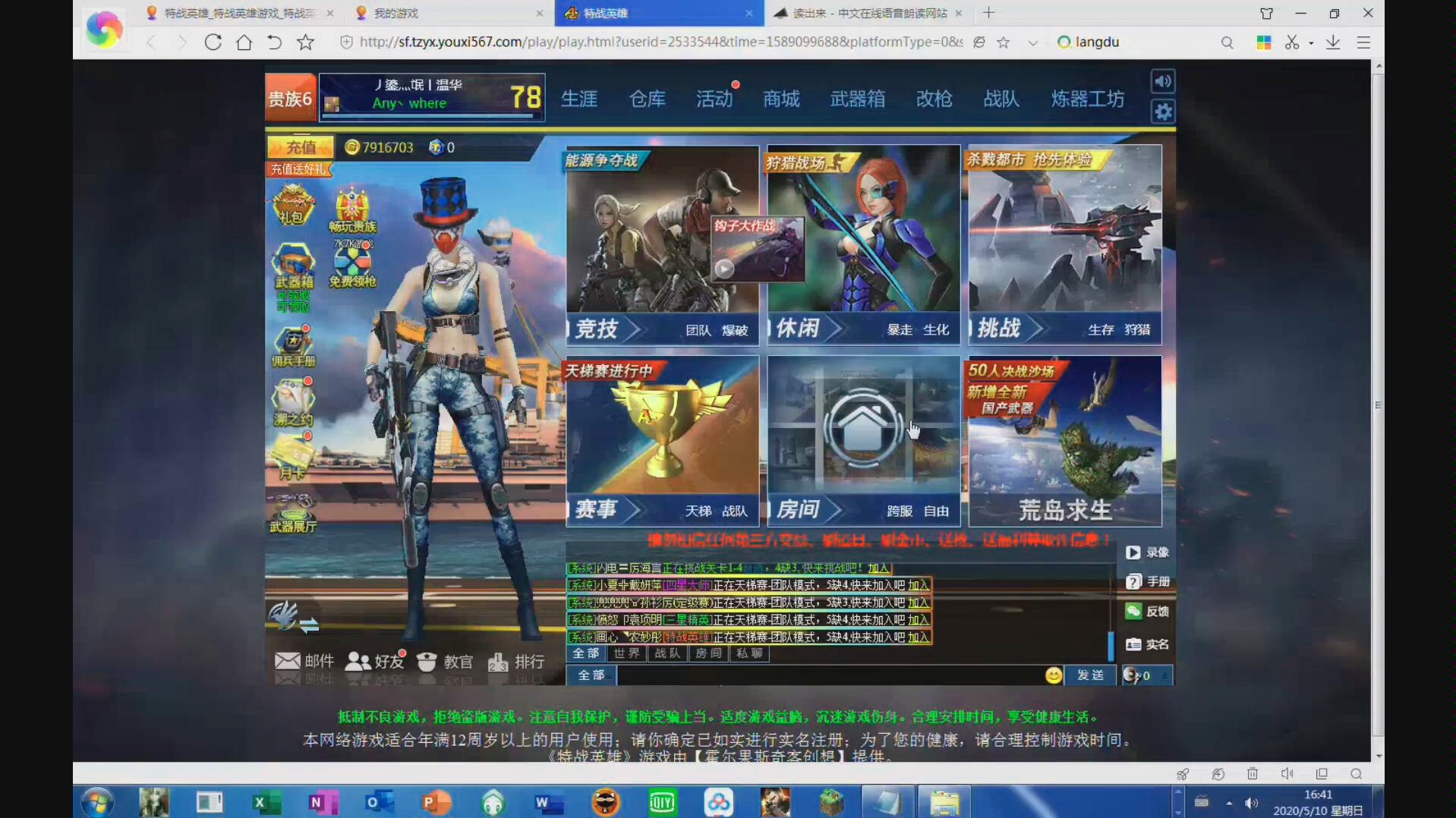Click the 充值送好礼 banner
Image resolution: width=1456 pixels, height=818 pixels.
click(298, 168)
